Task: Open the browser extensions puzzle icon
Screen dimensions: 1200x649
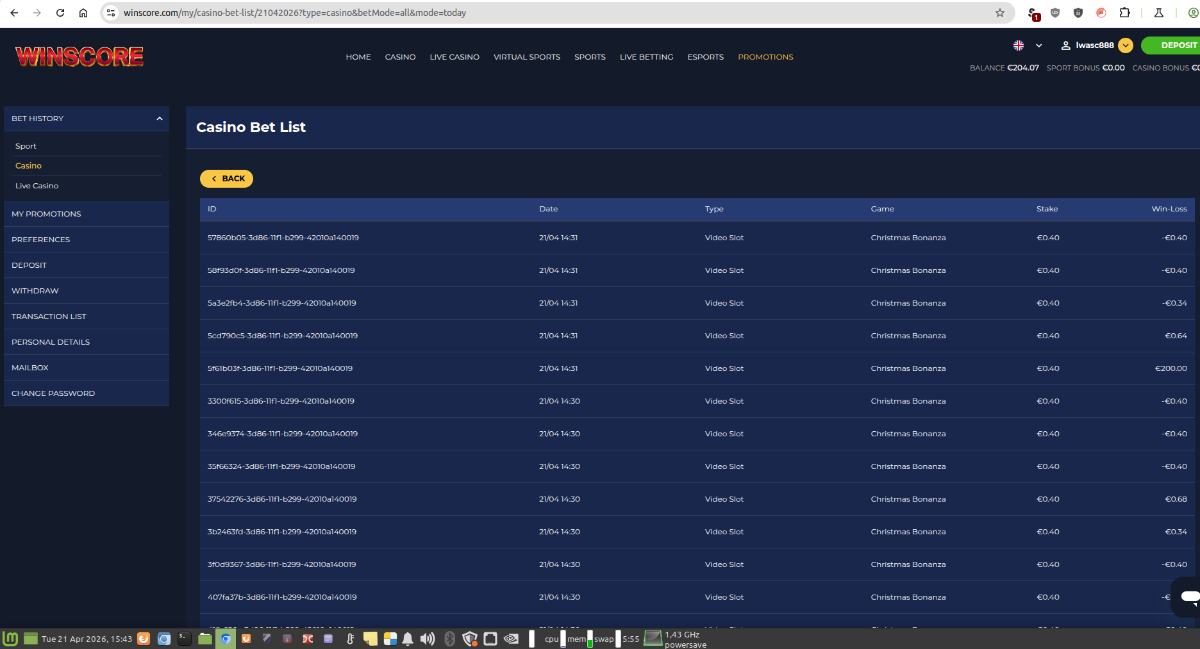Action: [x=1125, y=13]
